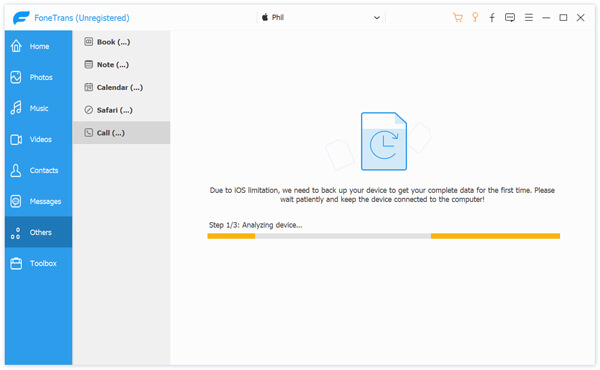Go to the Home tab
Viewport: 600px width, 370px height.
coord(38,46)
